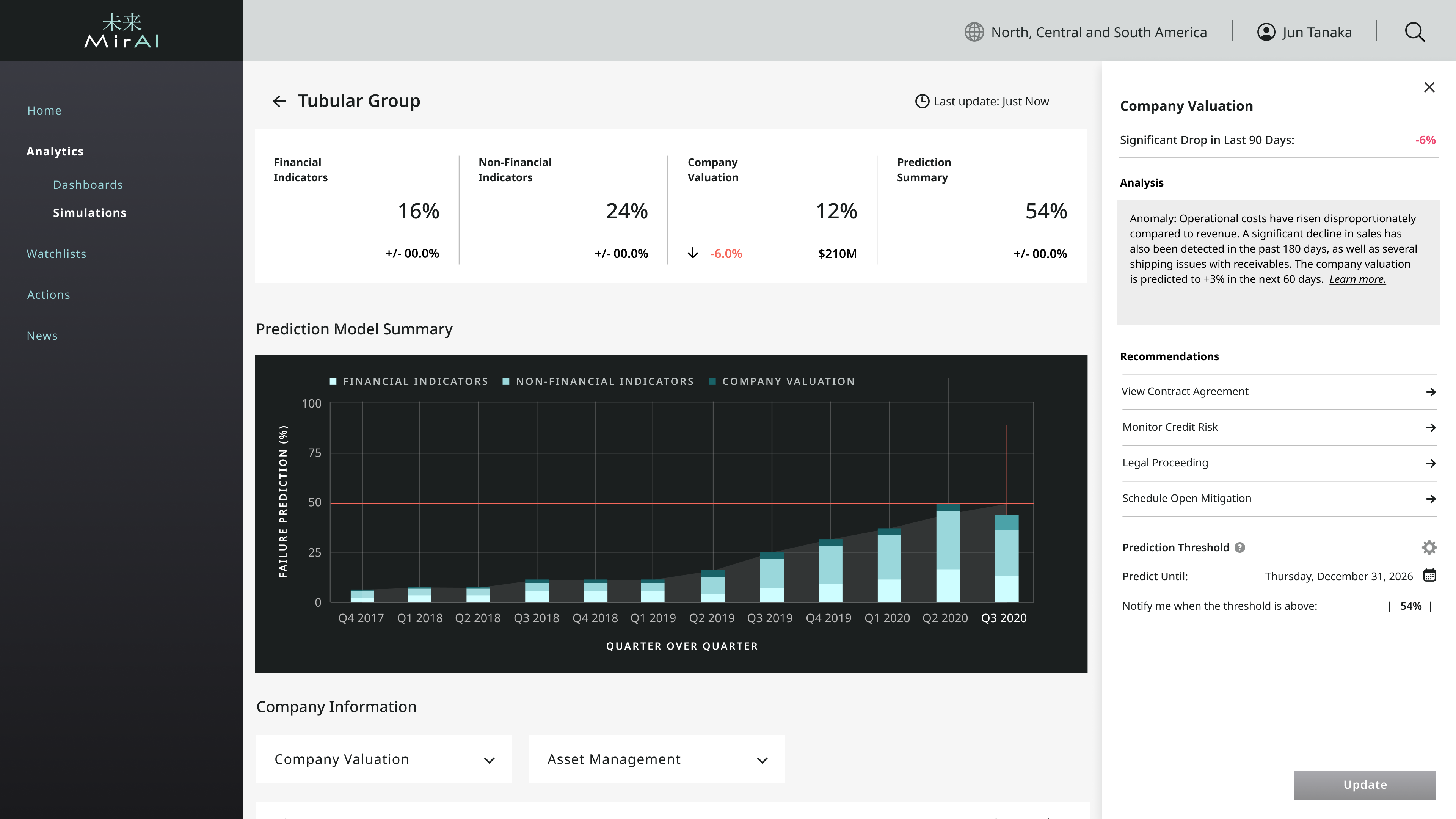The width and height of the screenshot is (1456, 819).
Task: Edit the 54% threshold notification field
Action: point(1410,606)
